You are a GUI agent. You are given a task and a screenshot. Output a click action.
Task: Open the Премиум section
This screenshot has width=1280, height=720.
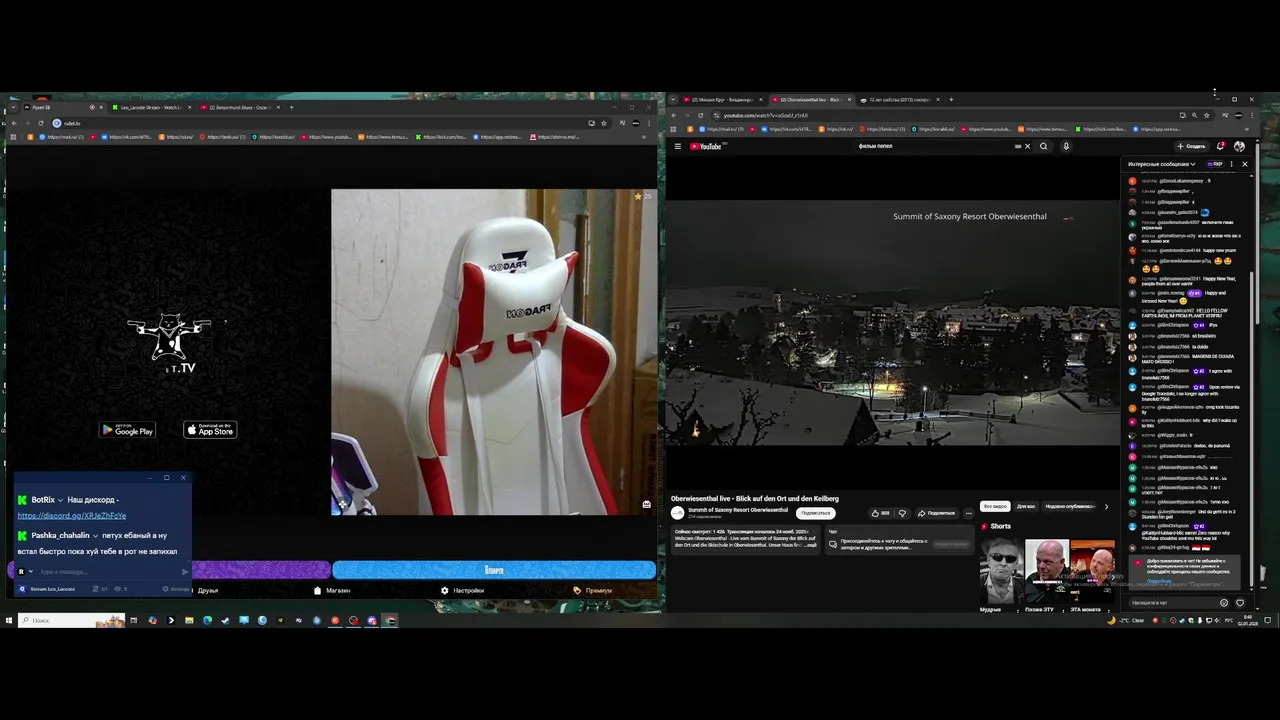click(593, 591)
